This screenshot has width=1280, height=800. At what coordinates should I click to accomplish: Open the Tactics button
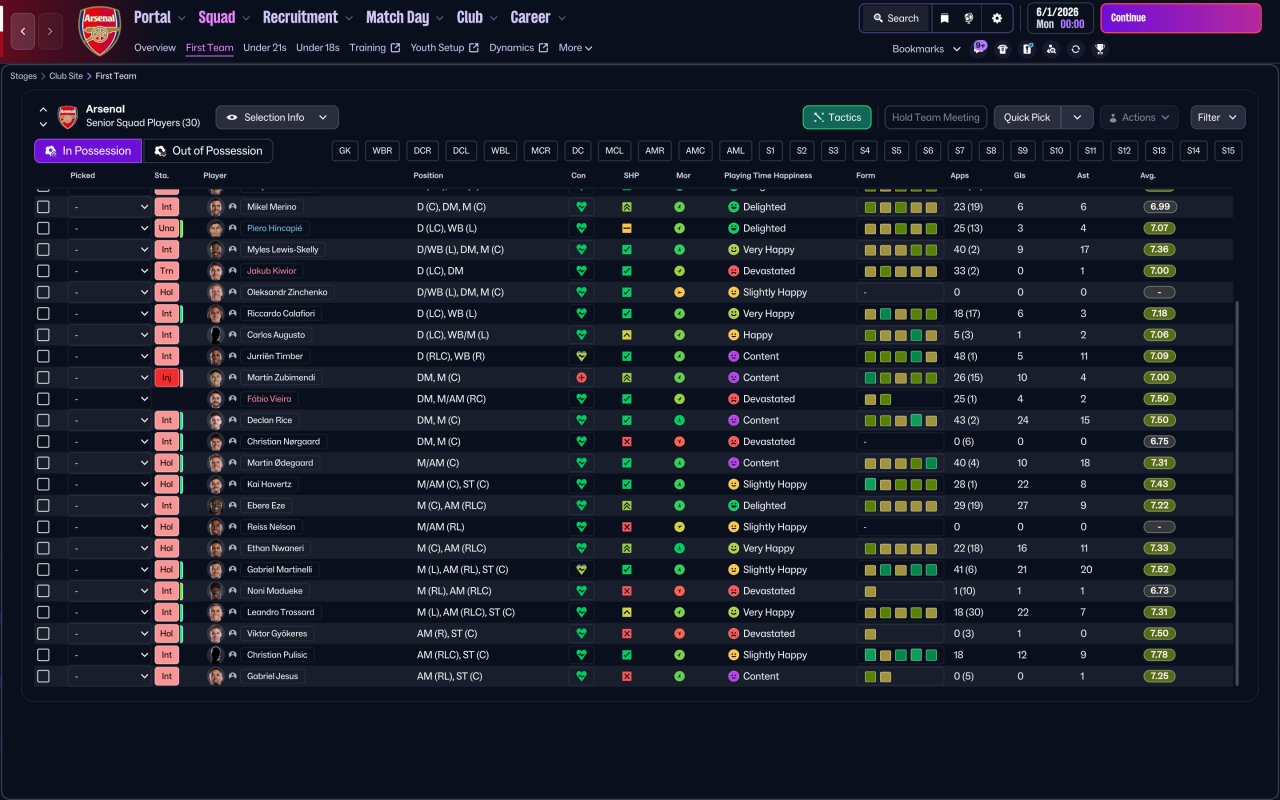(x=837, y=117)
